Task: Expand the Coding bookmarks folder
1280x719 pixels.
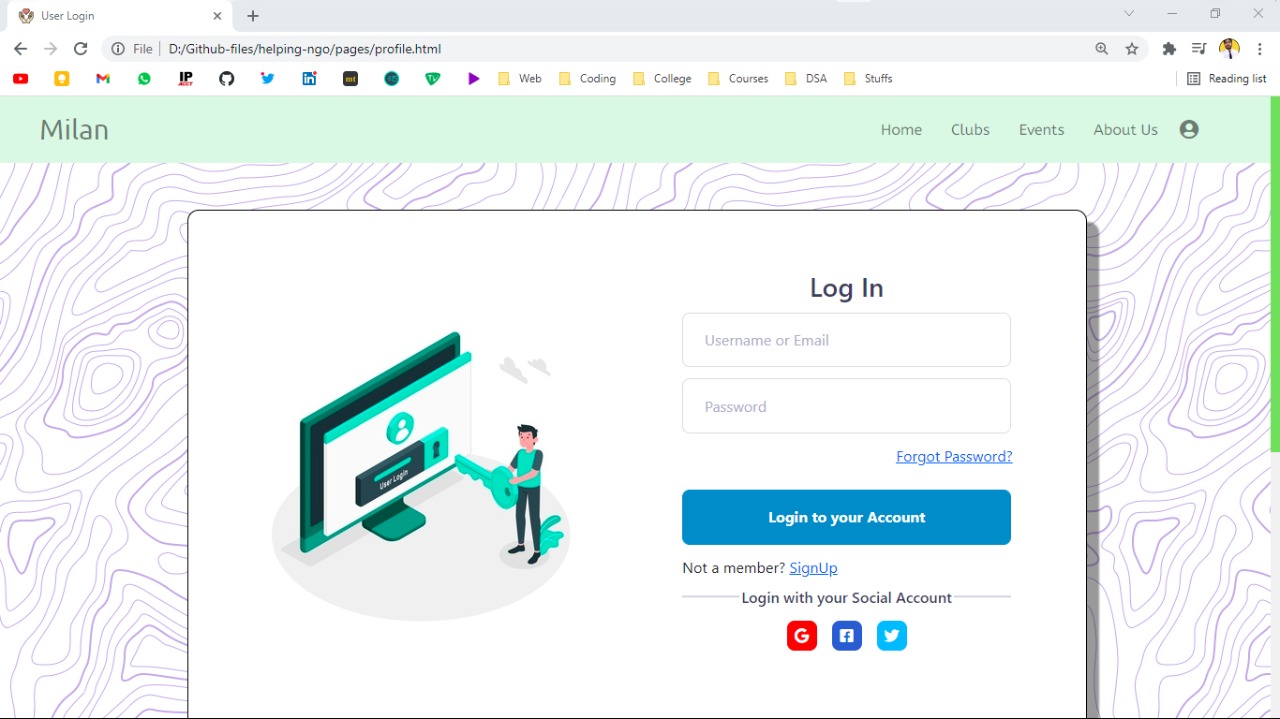Action: click(x=587, y=78)
